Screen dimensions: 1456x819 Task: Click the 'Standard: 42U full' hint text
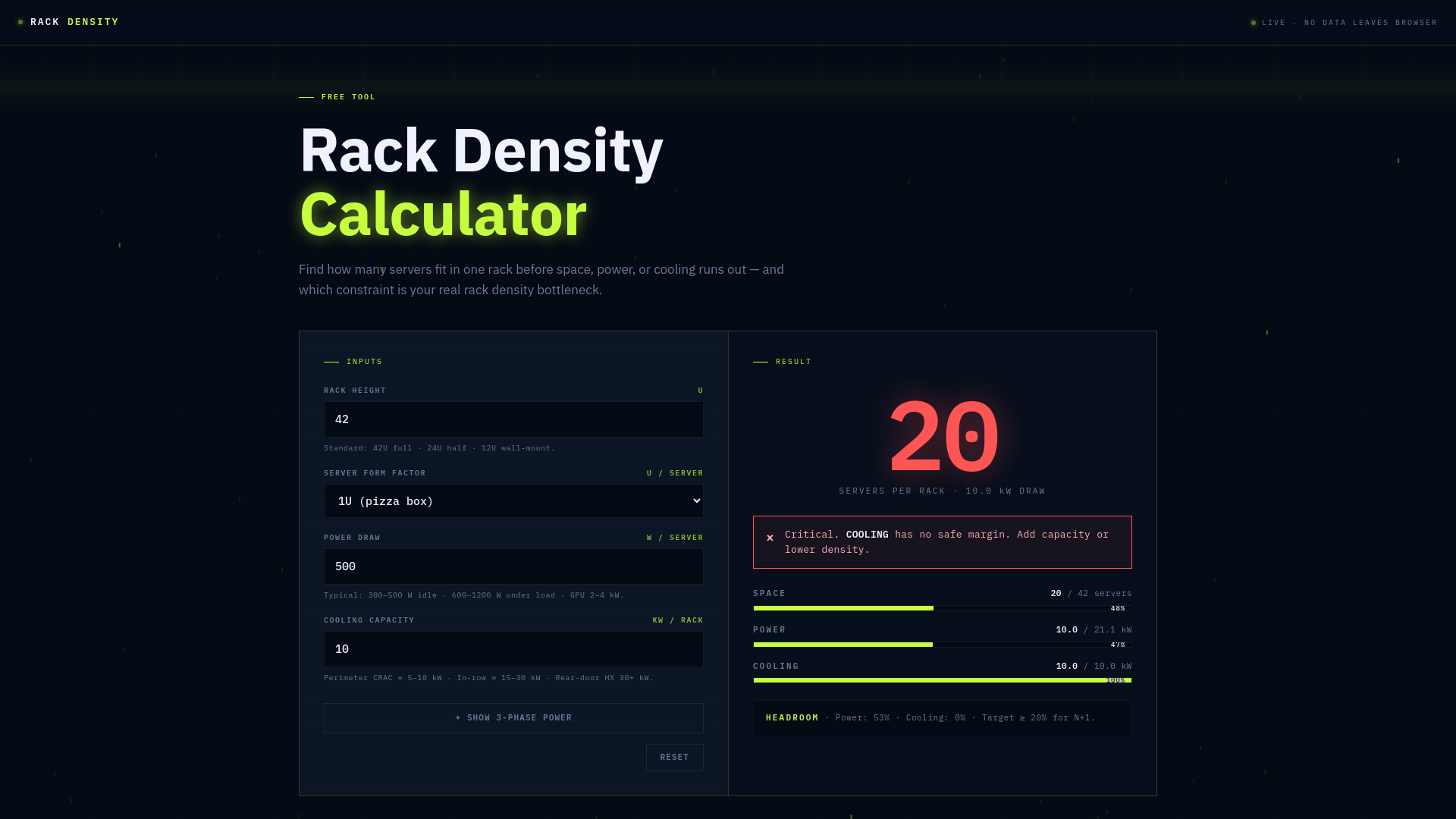439,448
